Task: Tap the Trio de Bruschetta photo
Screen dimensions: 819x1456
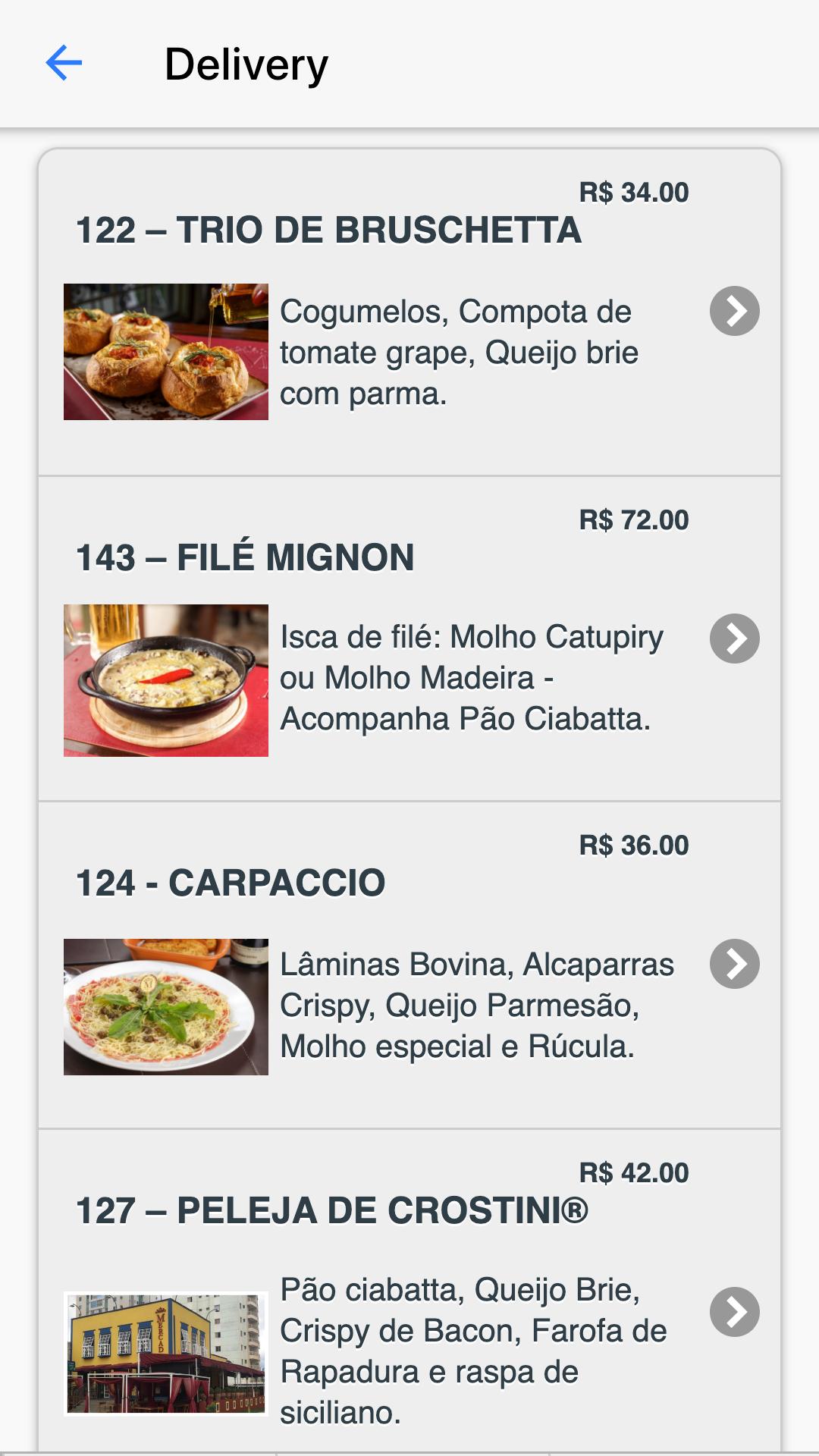Action: (166, 352)
